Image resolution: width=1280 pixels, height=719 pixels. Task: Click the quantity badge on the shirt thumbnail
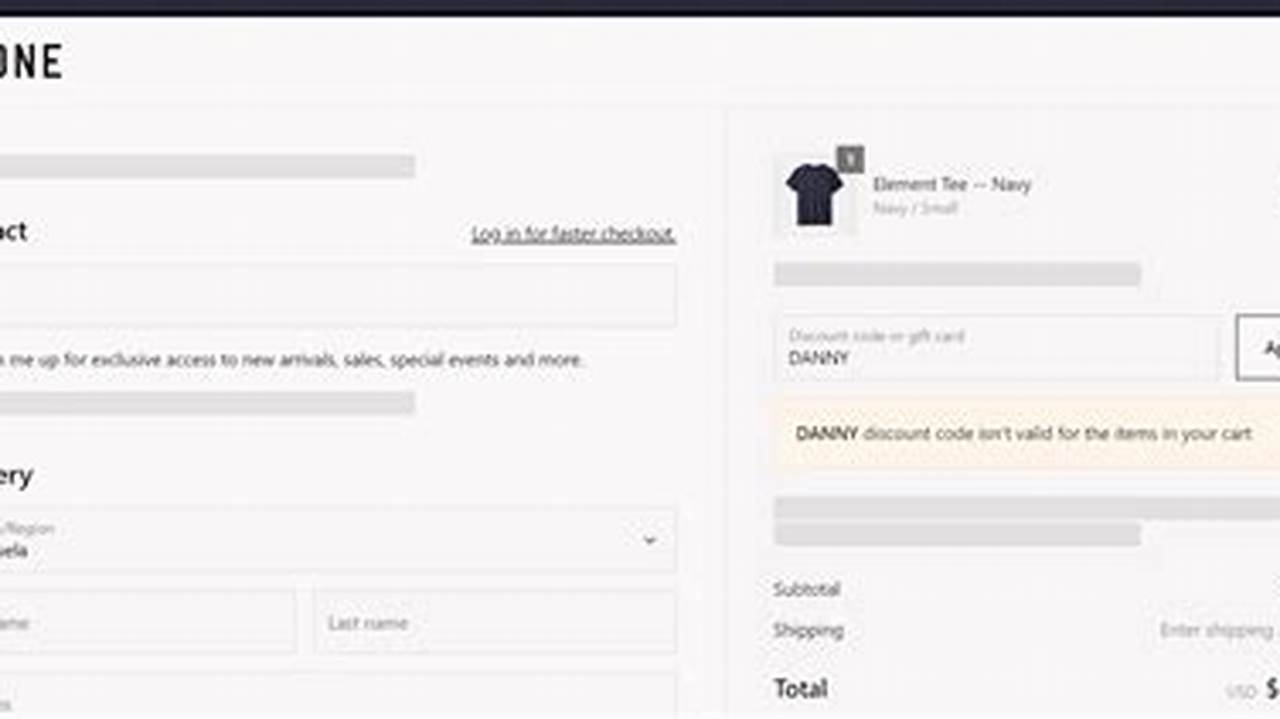[x=850, y=159]
